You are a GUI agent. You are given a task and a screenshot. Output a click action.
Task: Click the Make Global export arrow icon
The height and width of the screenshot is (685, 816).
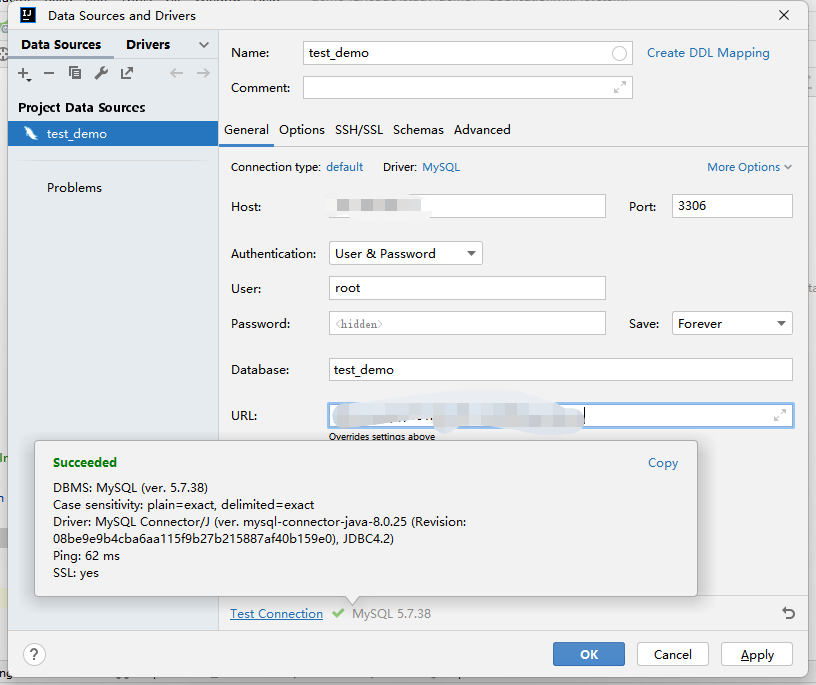(127, 73)
